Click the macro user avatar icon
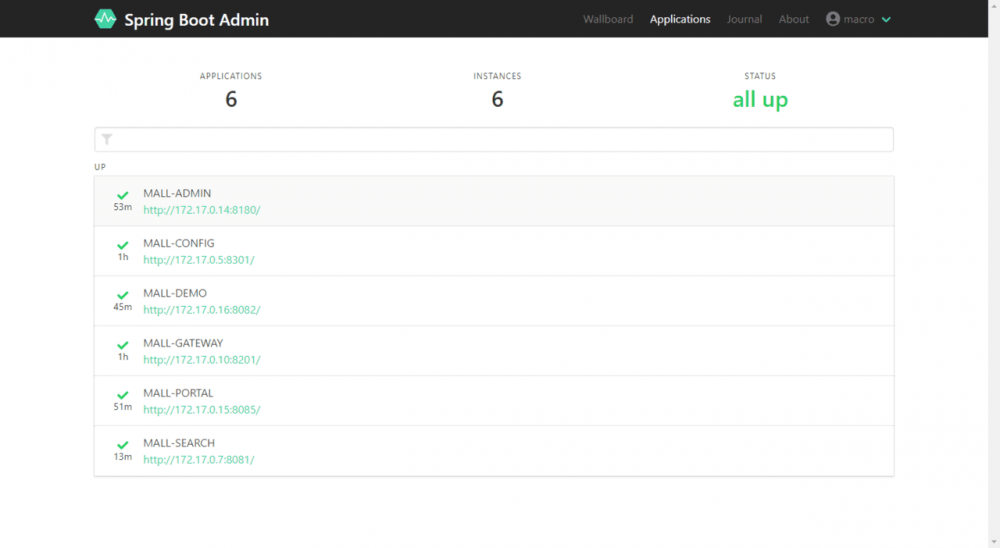Image resolution: width=1000 pixels, height=548 pixels. point(832,19)
